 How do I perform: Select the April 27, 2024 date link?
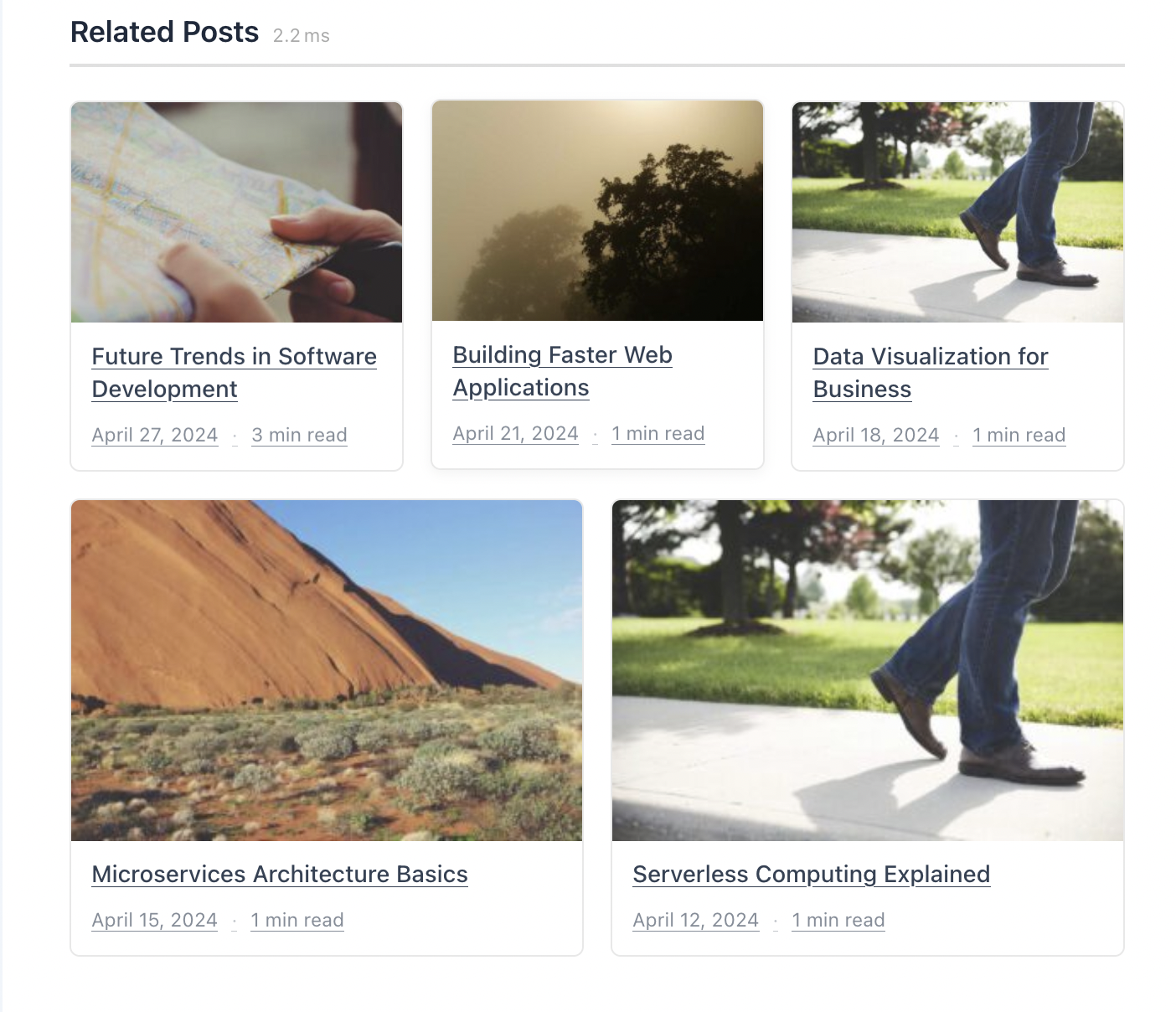[x=154, y=435]
